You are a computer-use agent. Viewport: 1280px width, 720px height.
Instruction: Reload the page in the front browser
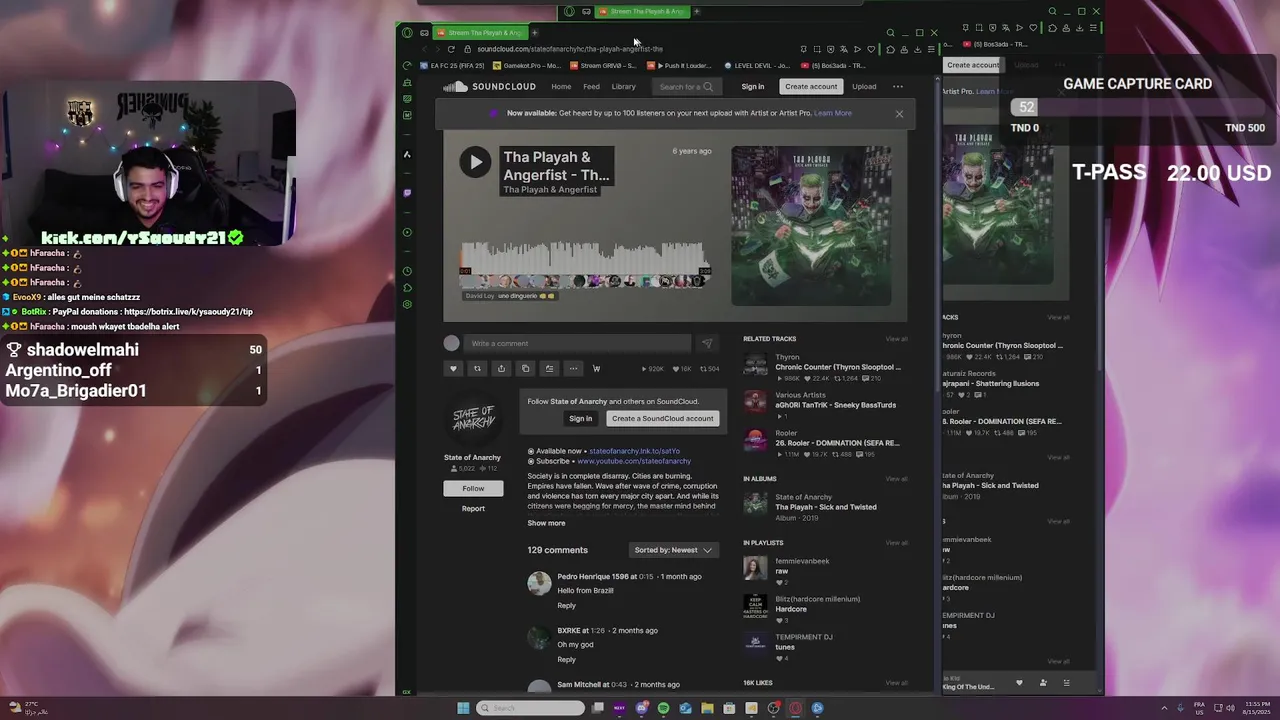click(451, 49)
